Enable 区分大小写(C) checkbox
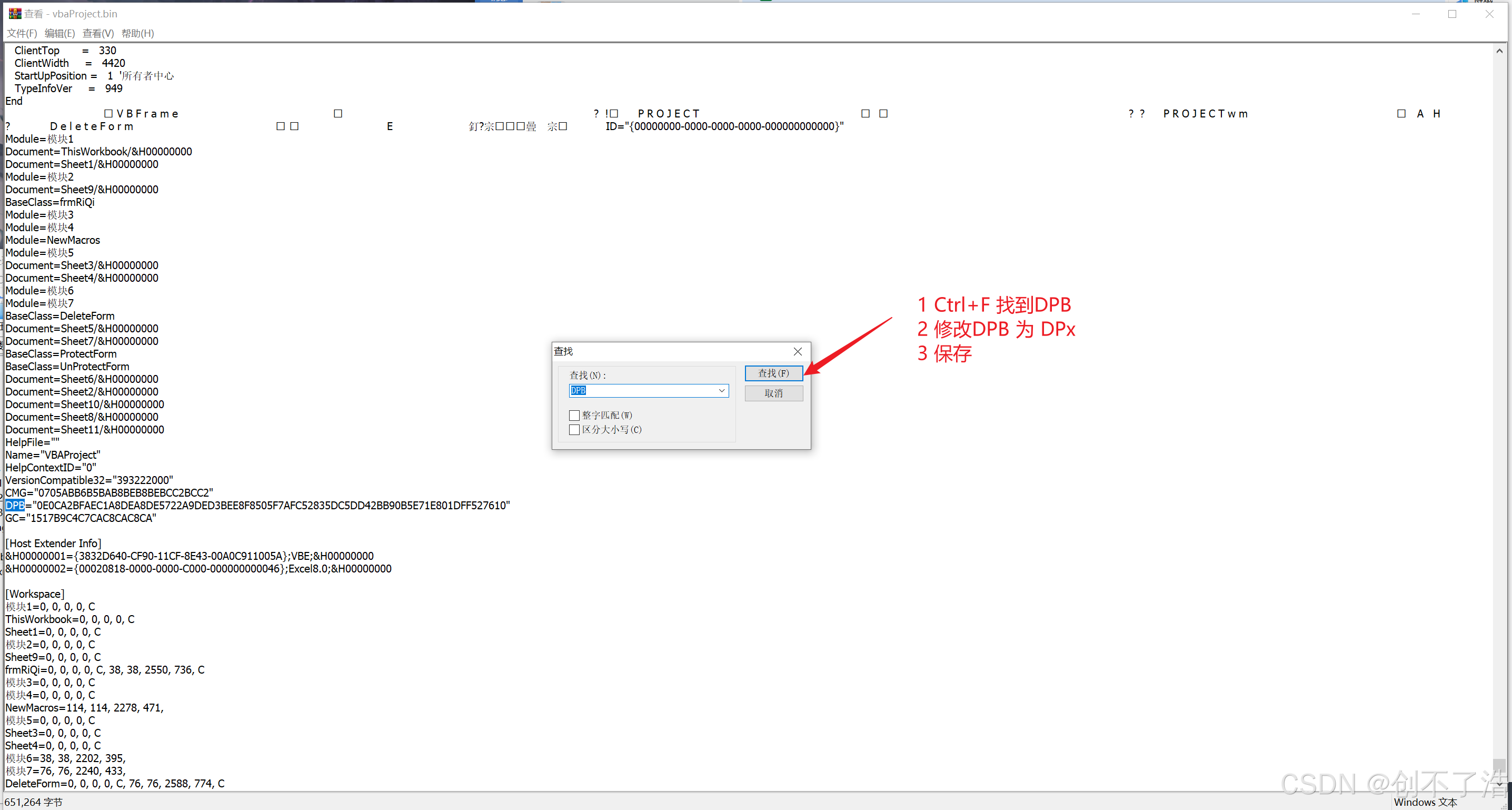Image resolution: width=1512 pixels, height=810 pixels. pos(574,429)
